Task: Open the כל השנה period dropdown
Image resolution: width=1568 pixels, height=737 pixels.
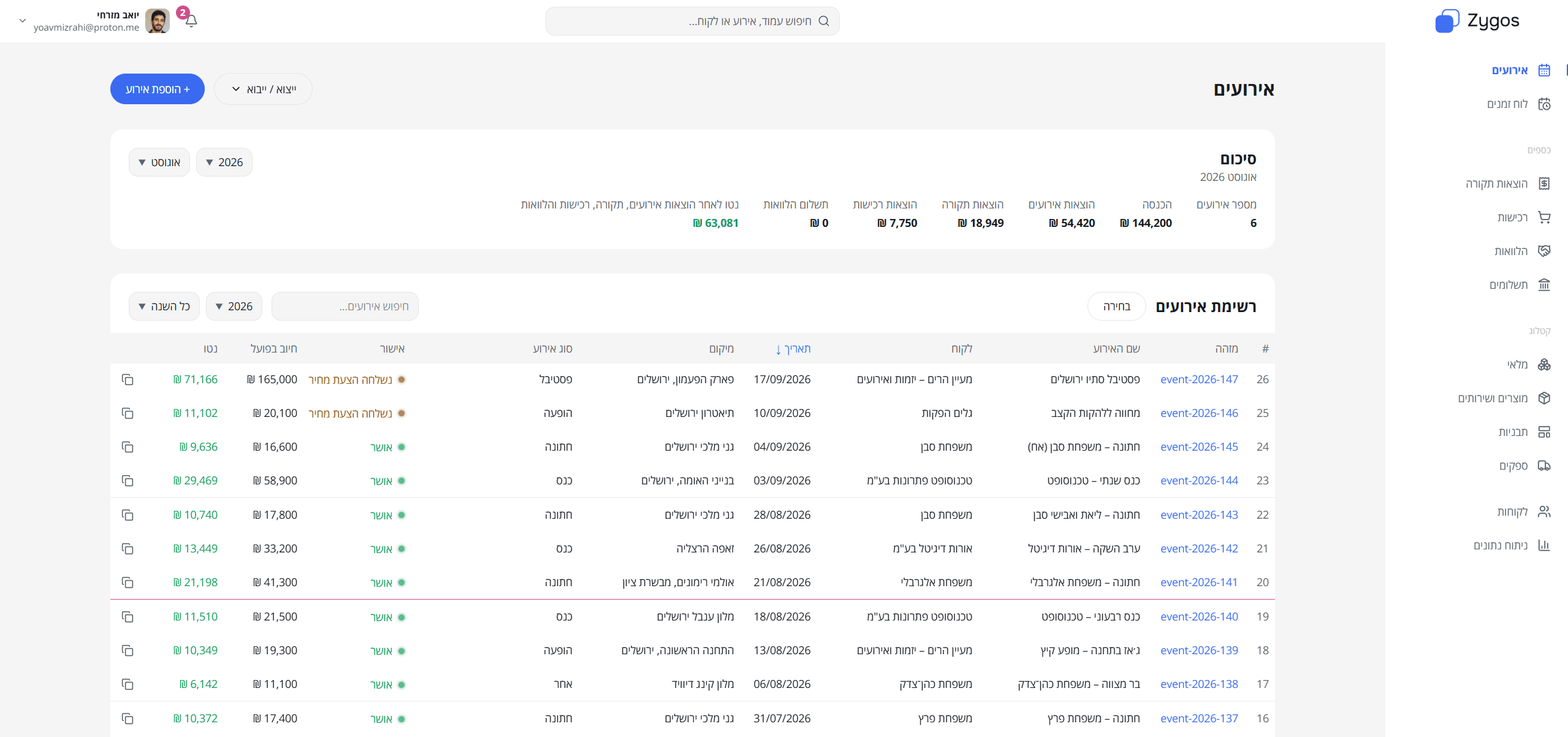Action: point(164,306)
